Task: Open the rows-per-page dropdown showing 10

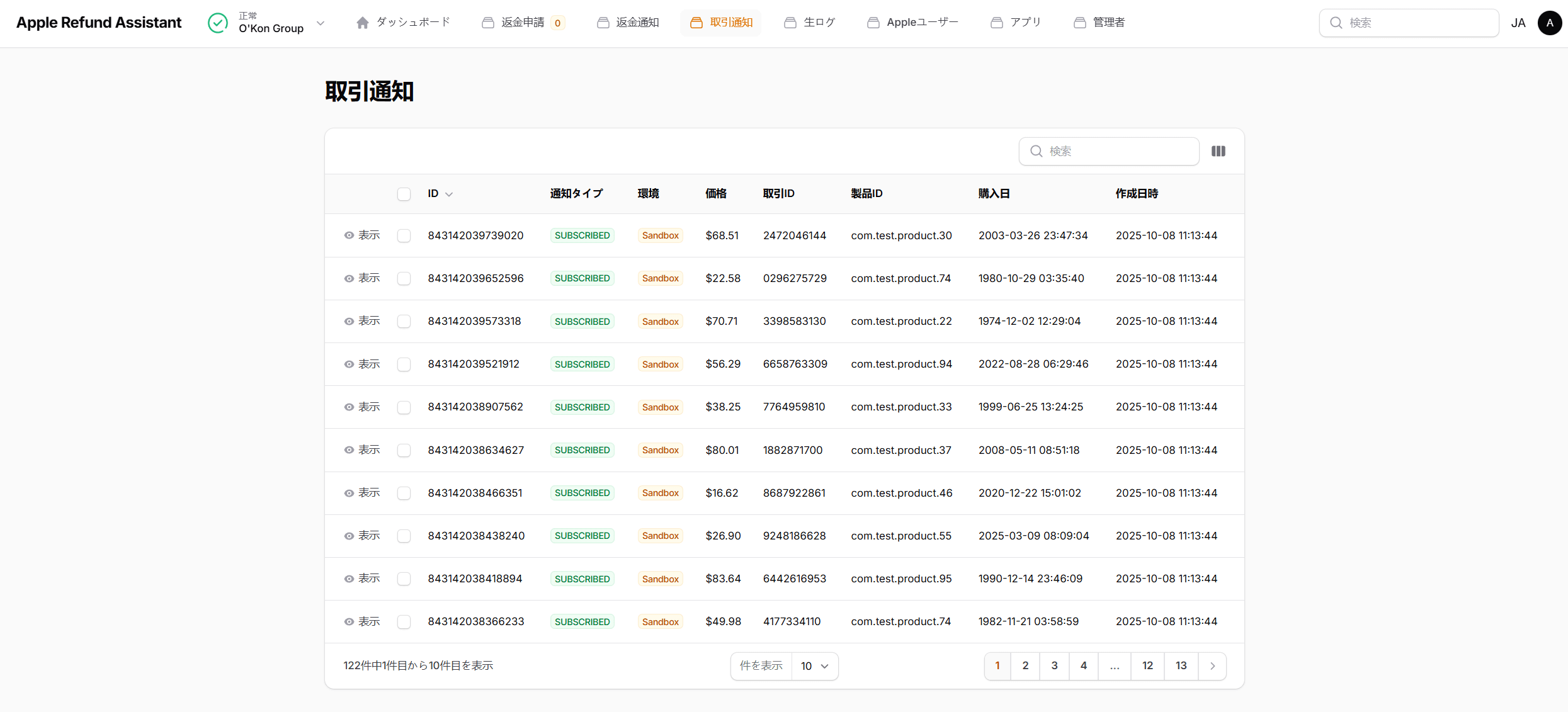Action: pyautogui.click(x=814, y=666)
